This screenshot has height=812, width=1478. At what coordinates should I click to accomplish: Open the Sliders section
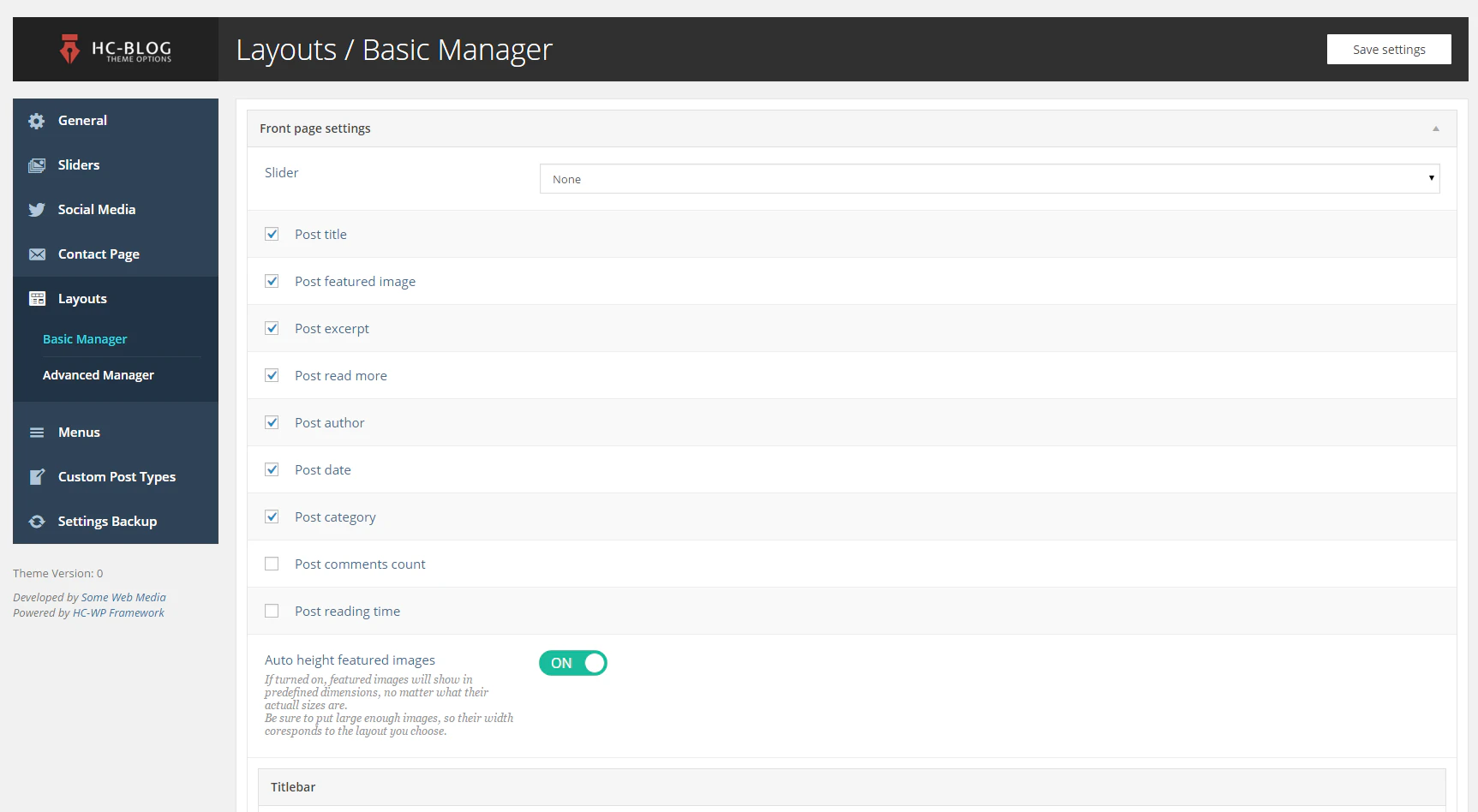point(116,165)
